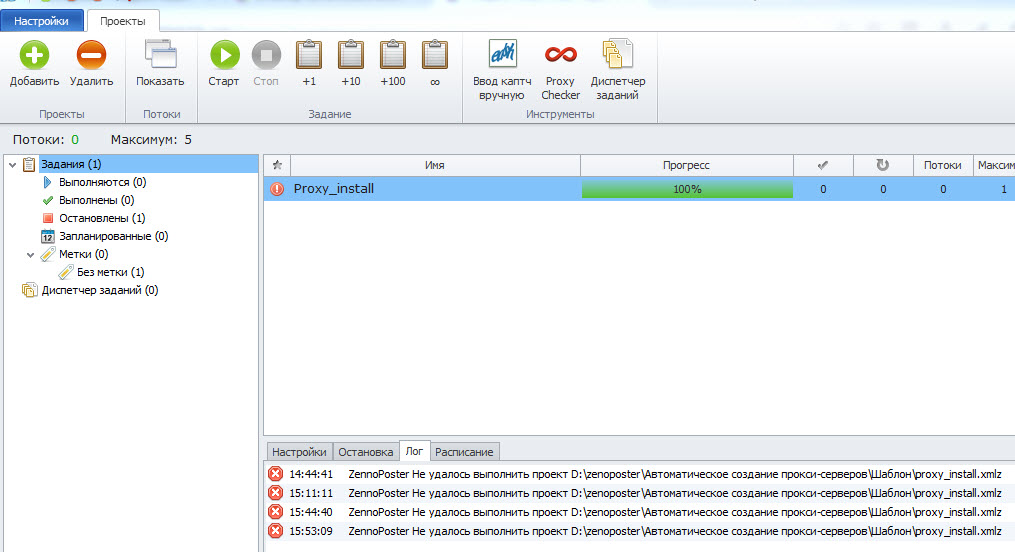Image resolution: width=1015 pixels, height=552 pixels.
Task: Select Метки (0) tree item
Action: coord(84,254)
